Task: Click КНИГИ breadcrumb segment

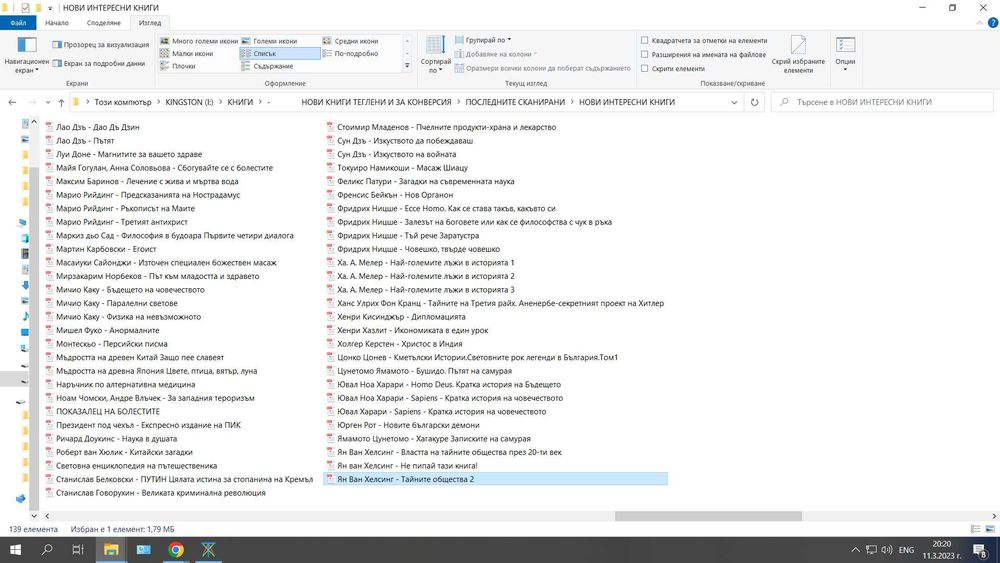Action: pos(240,102)
